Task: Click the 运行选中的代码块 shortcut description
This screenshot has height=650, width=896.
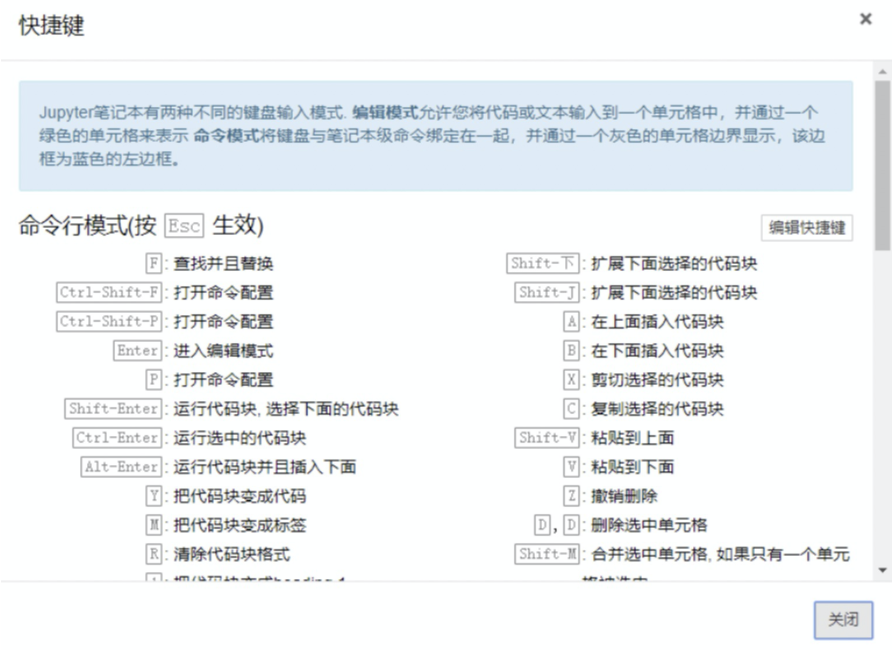Action: click(240, 438)
